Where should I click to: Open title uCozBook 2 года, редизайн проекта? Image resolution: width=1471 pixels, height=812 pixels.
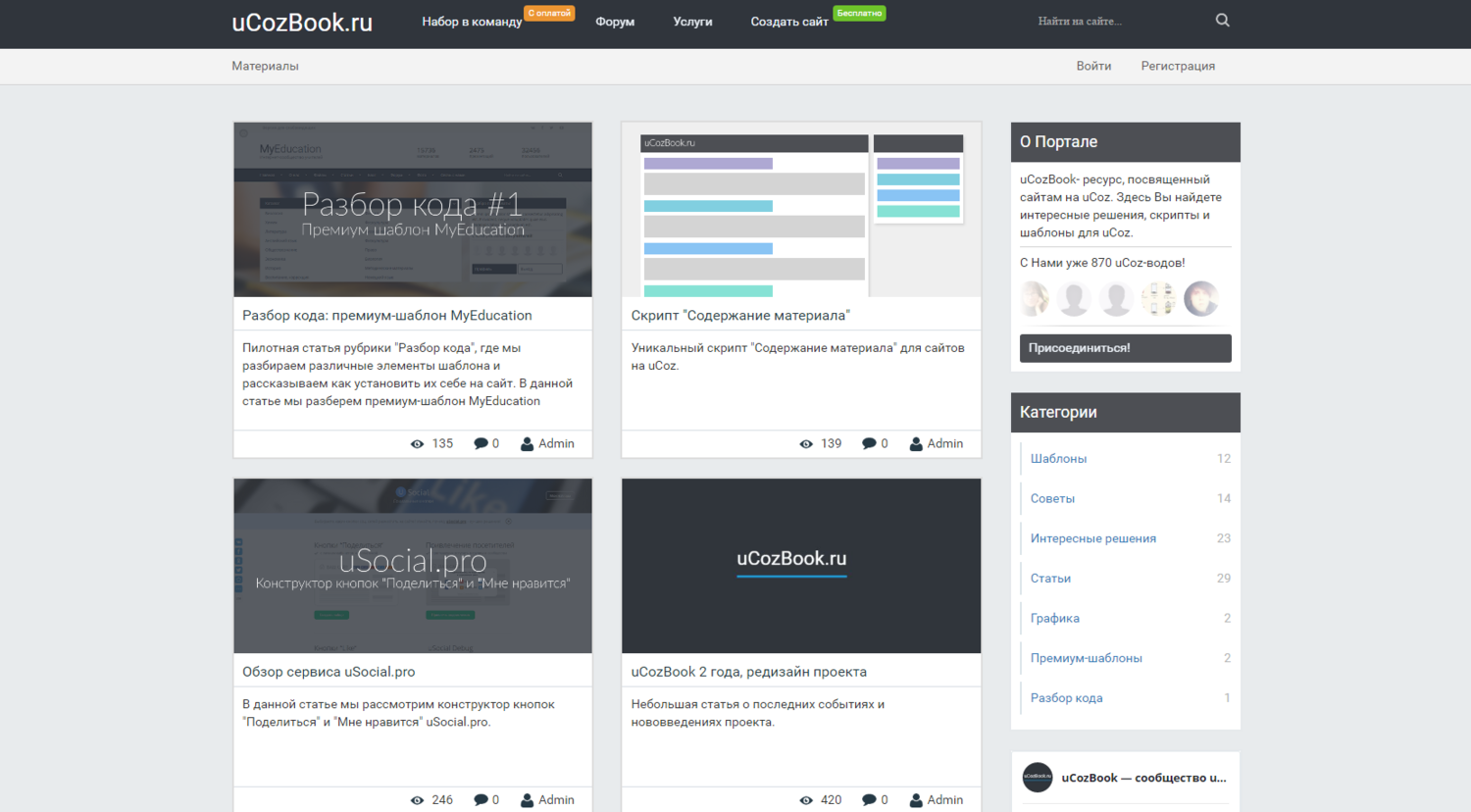pos(749,672)
